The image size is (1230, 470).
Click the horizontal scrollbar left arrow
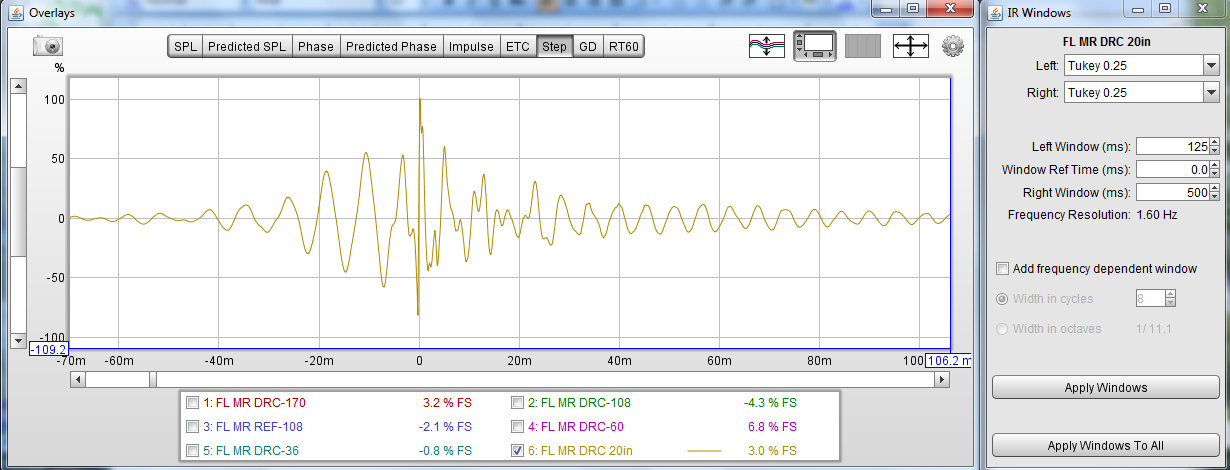77,379
